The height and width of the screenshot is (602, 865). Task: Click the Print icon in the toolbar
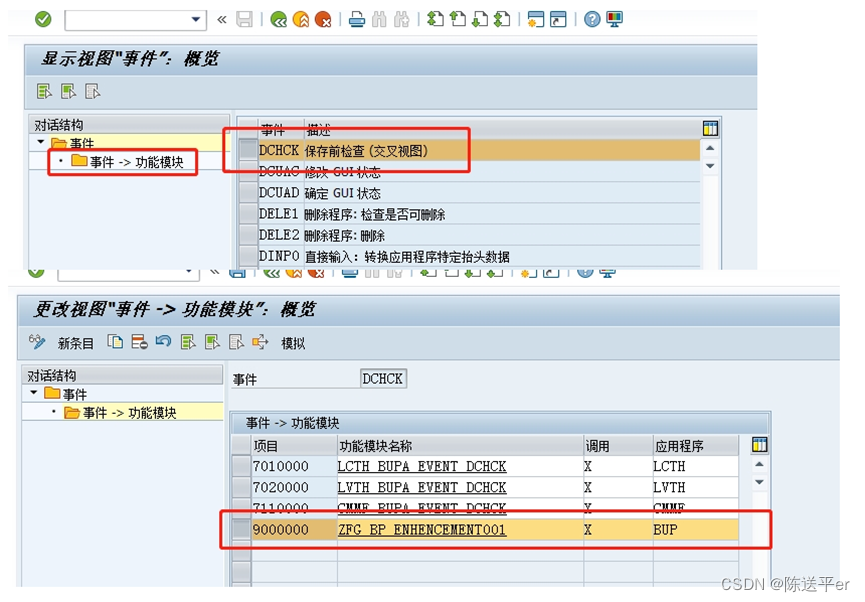(x=356, y=17)
